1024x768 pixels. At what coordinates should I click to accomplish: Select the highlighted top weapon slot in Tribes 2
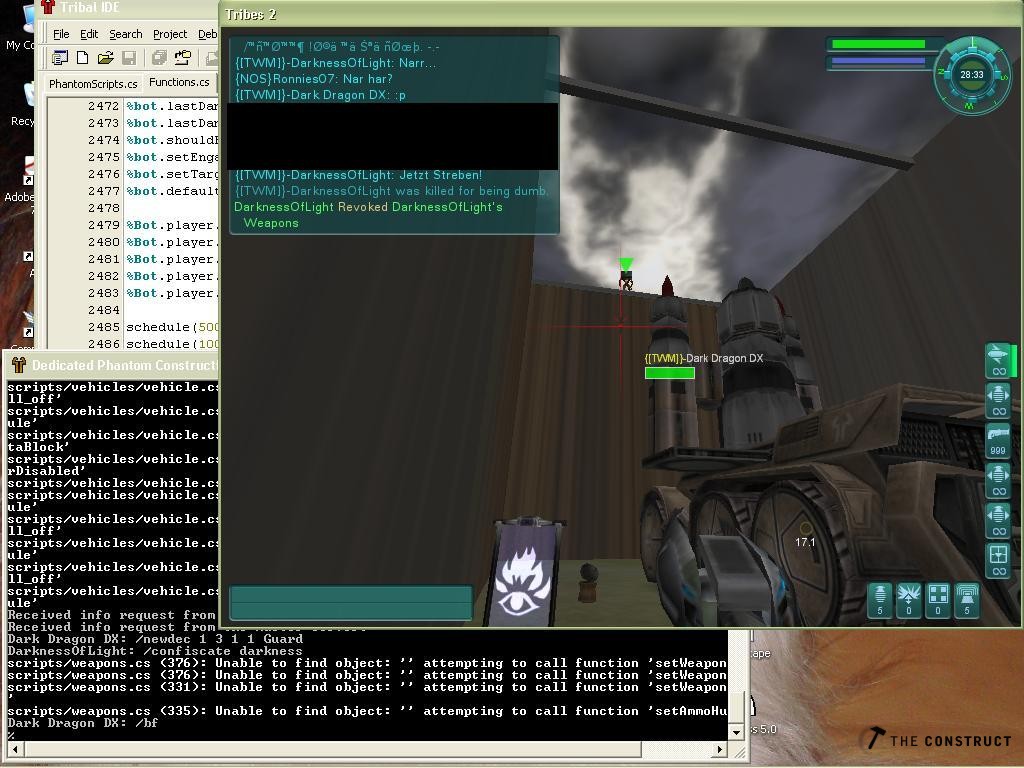click(999, 360)
